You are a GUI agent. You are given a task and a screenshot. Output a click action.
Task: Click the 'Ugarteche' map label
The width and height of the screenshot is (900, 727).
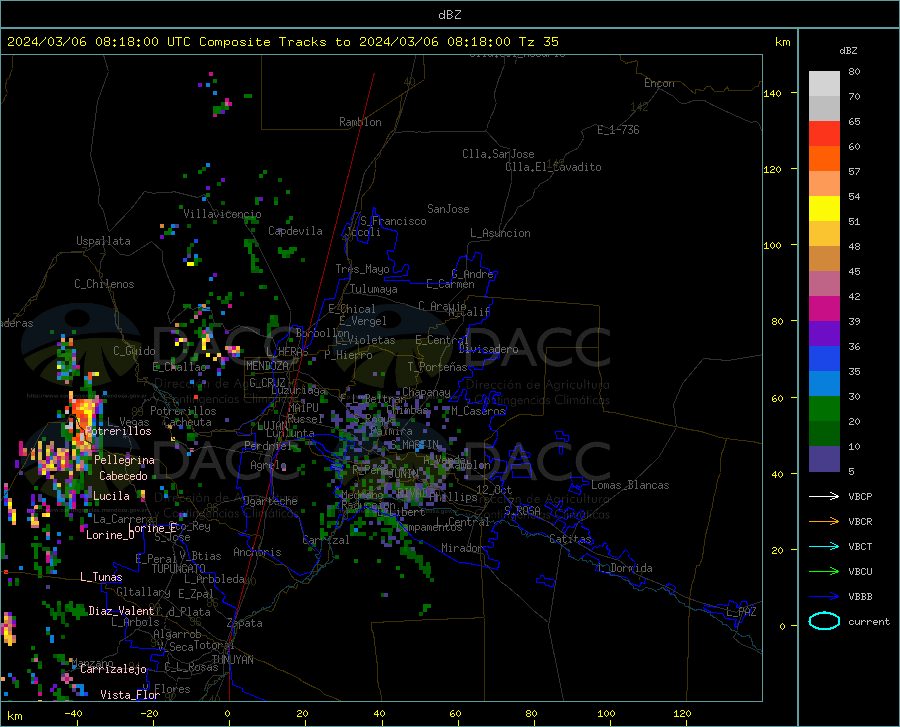tap(270, 501)
